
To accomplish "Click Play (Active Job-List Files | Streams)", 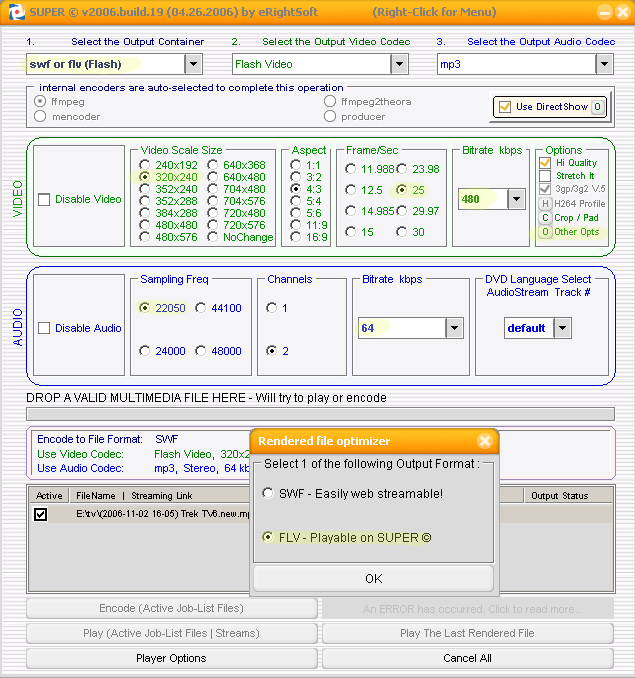I will pos(172,633).
